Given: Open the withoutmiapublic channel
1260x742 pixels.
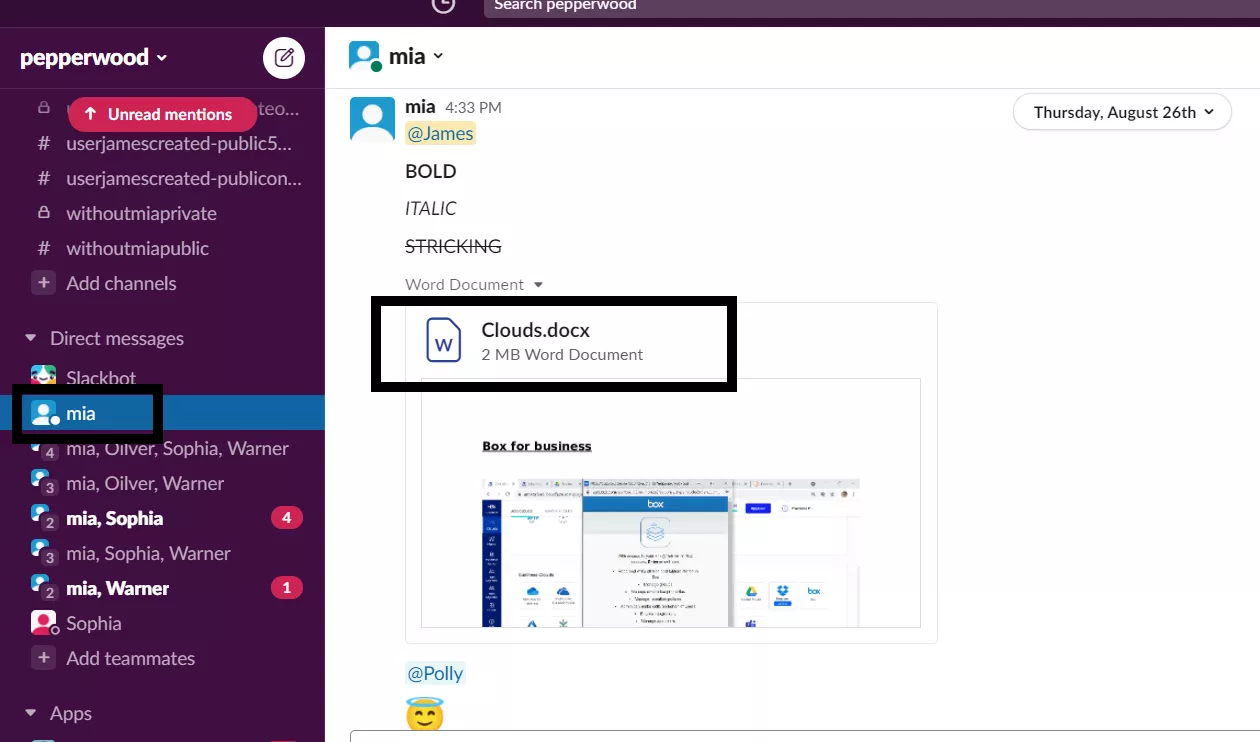Looking at the screenshot, I should [x=138, y=248].
